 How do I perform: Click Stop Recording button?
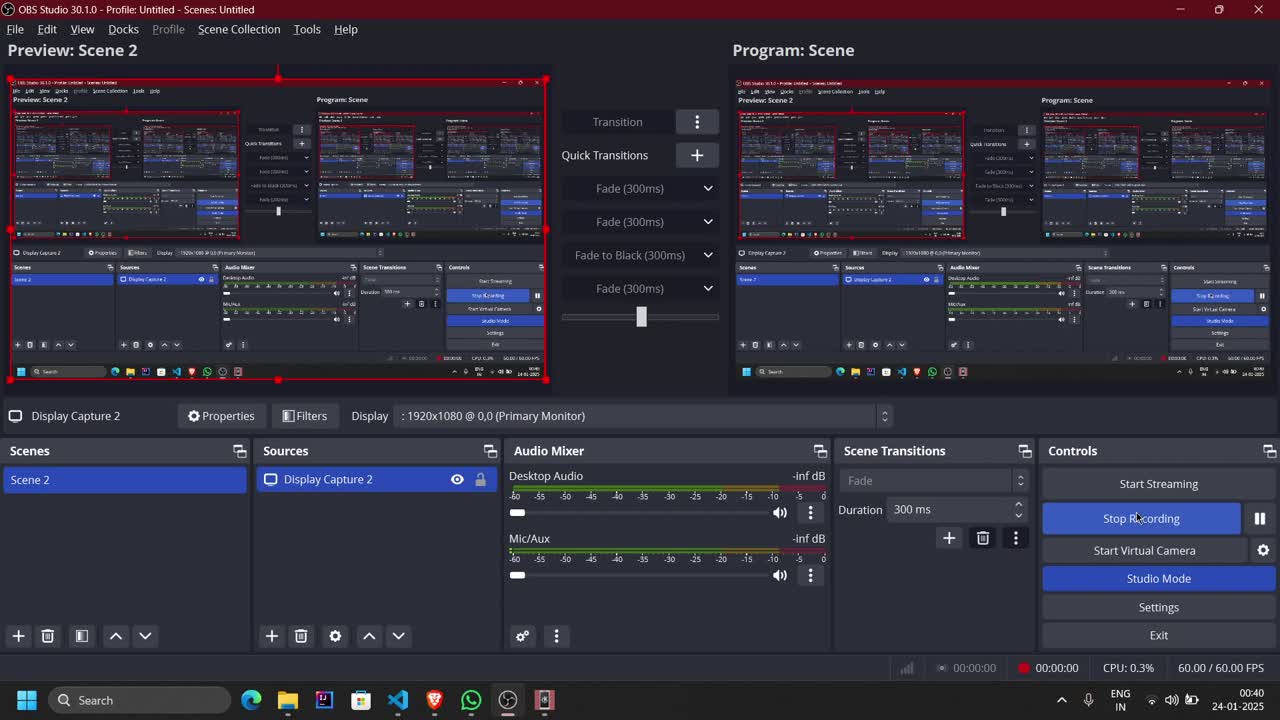pyautogui.click(x=1141, y=518)
